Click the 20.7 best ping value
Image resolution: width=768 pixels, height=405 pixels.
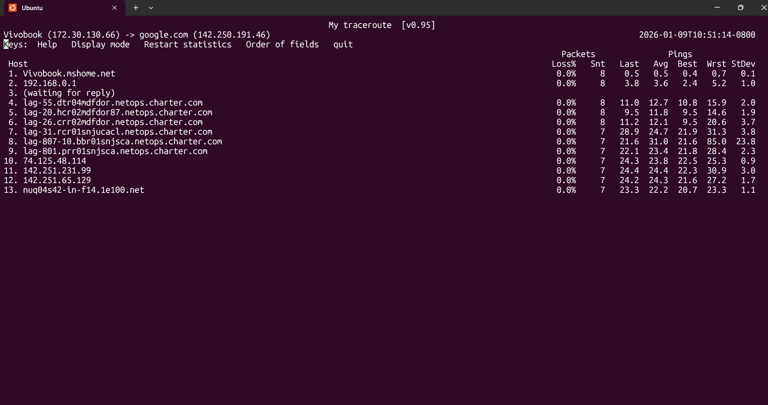pyautogui.click(x=687, y=190)
